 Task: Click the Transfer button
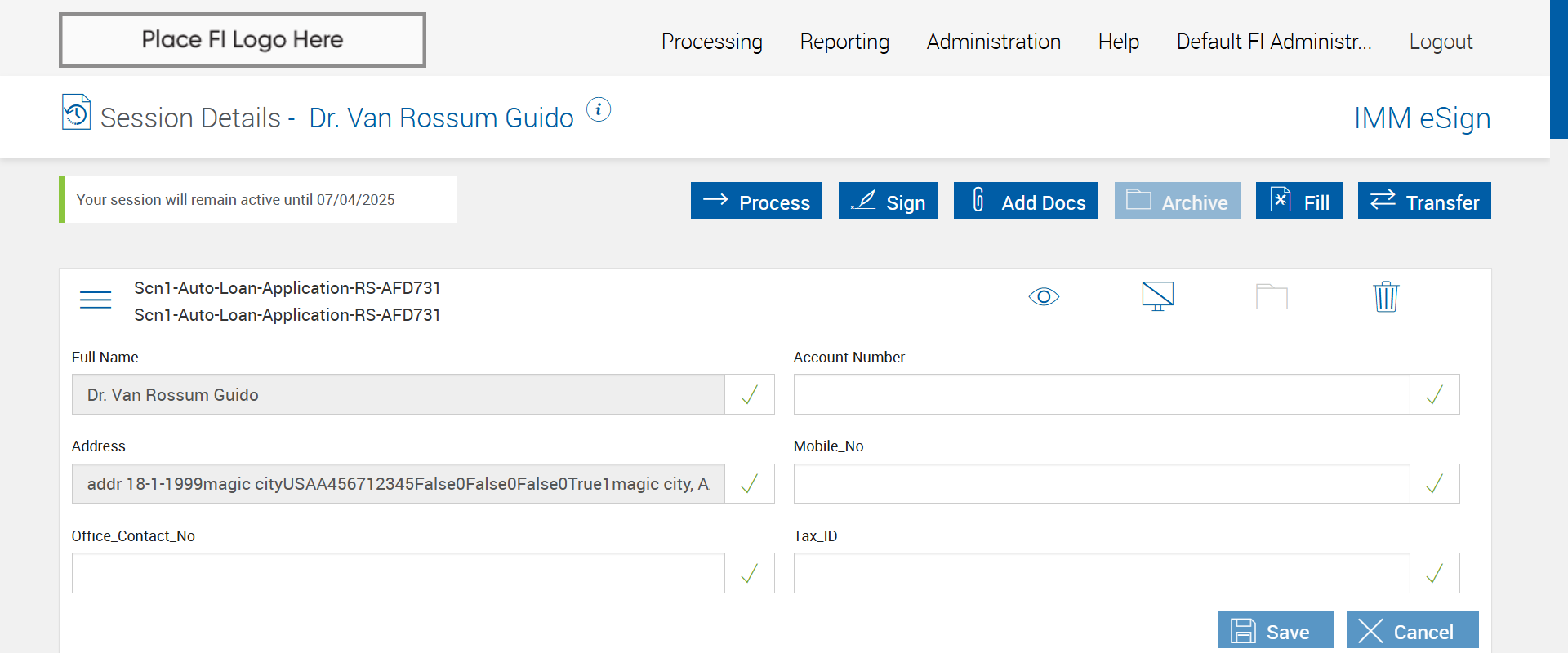(1424, 201)
